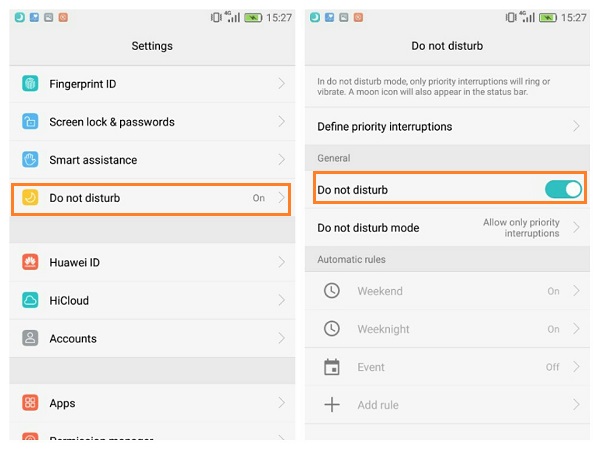Tap the Add rule label
600x450 pixels.
coord(378,405)
